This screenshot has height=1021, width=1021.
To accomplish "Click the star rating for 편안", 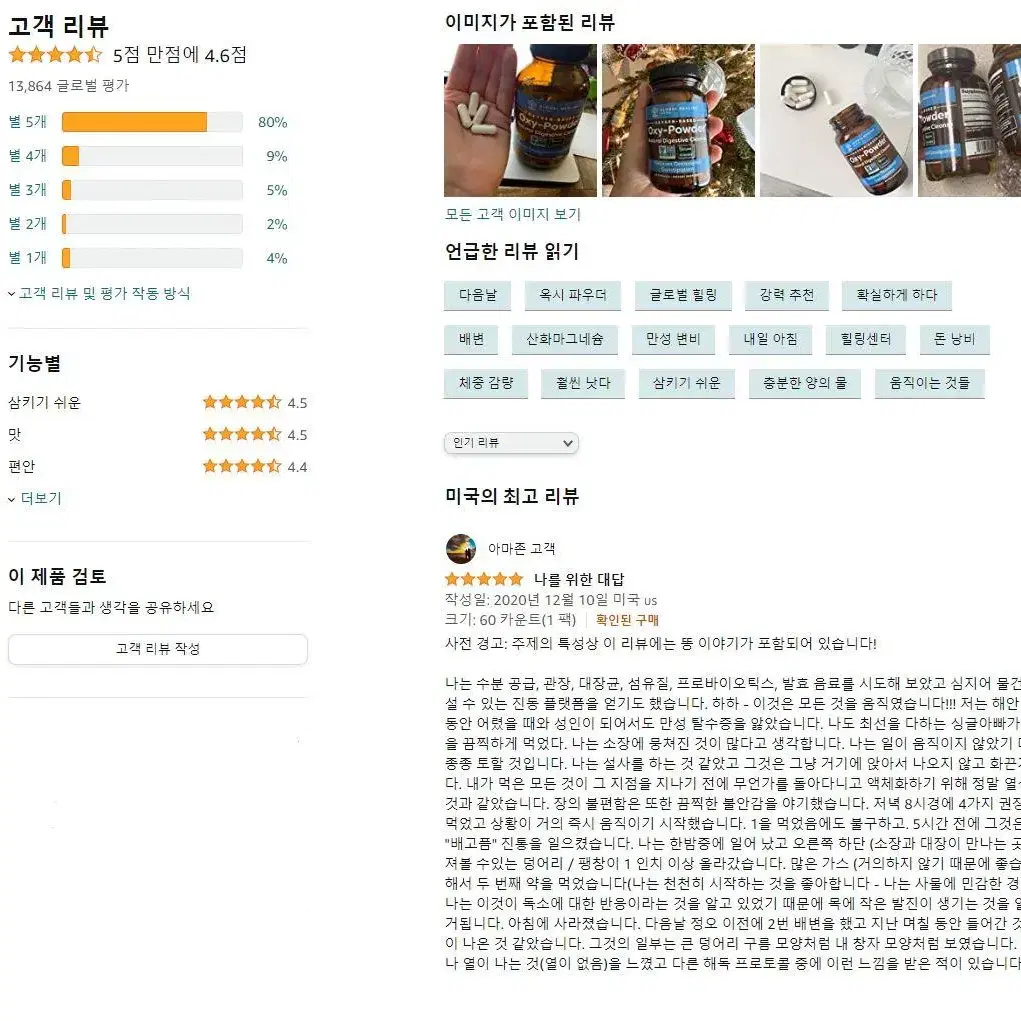I will (x=242, y=466).
